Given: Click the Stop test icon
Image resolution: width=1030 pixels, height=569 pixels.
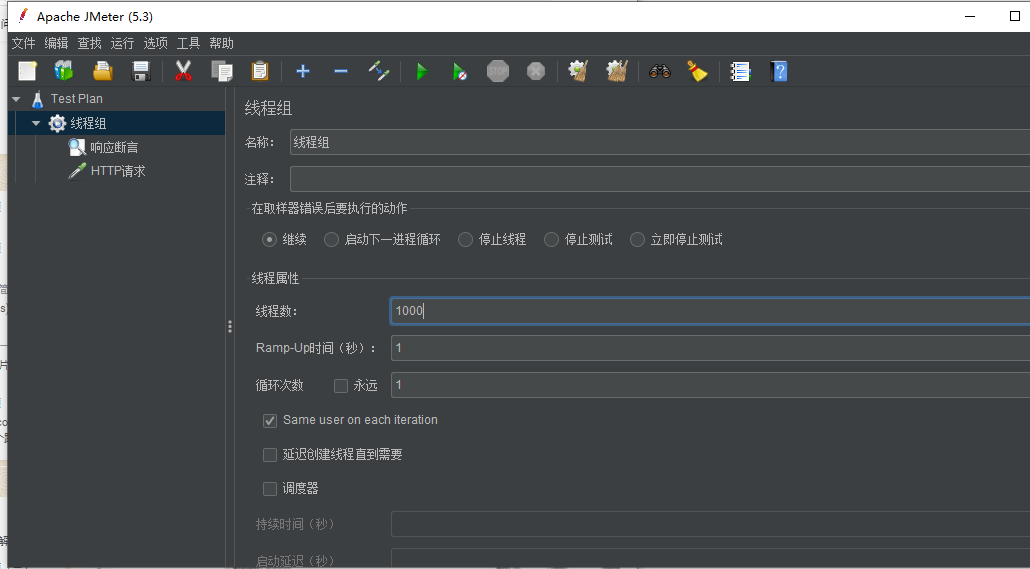Looking at the screenshot, I should click(498, 71).
